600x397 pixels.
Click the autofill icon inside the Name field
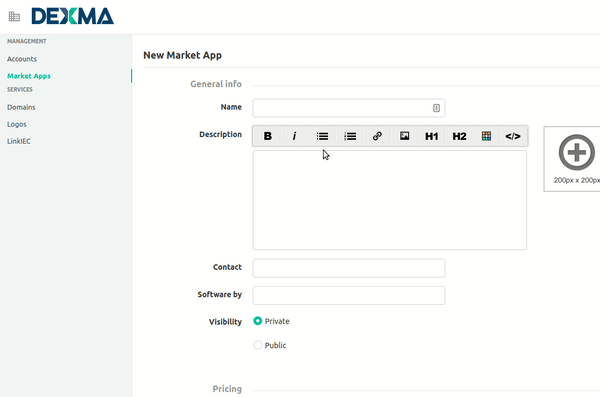(436, 108)
